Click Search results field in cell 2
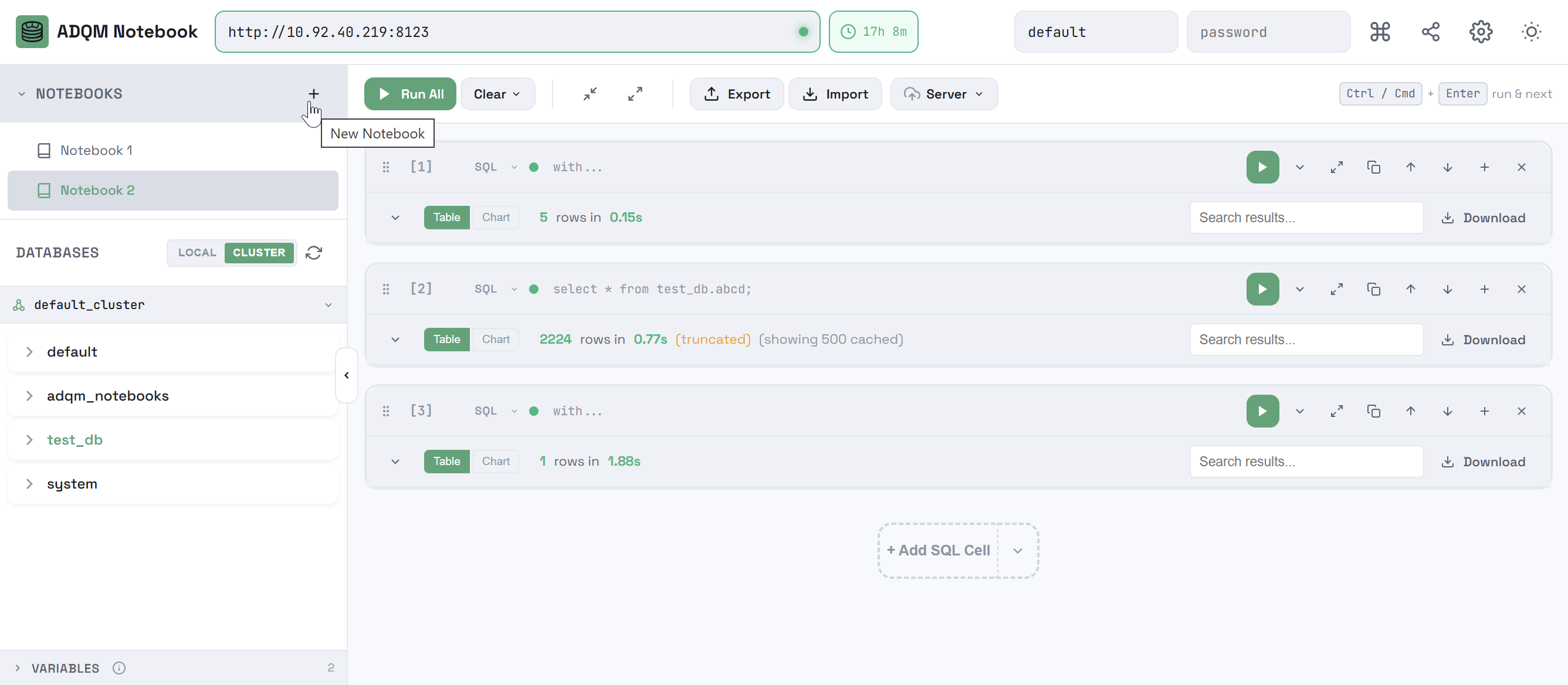This screenshot has width=1568, height=685. coord(1306,340)
